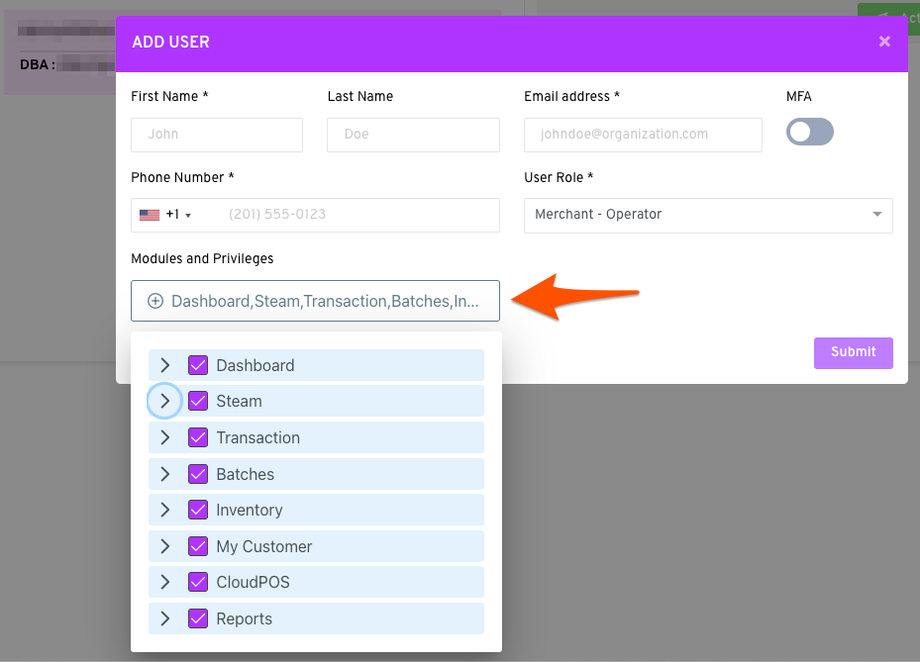This screenshot has height=662, width=920.
Task: Open the User Role dropdown
Action: pos(708,215)
